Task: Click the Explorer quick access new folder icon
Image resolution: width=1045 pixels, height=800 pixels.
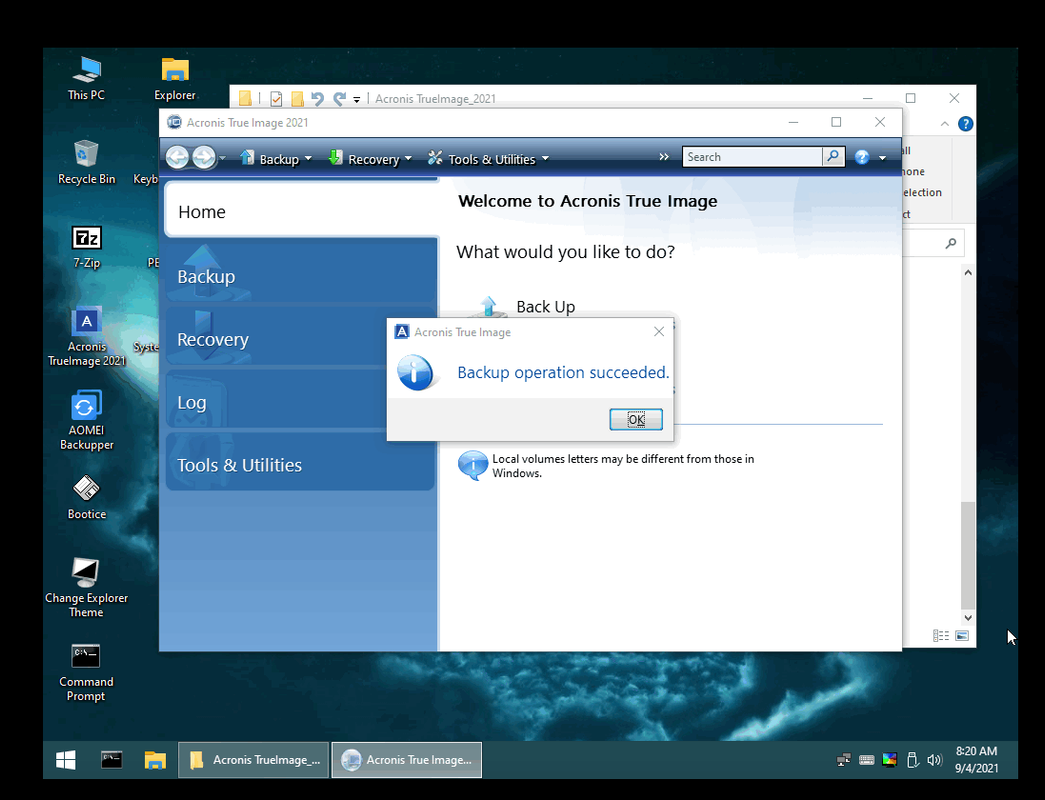Action: (297, 99)
